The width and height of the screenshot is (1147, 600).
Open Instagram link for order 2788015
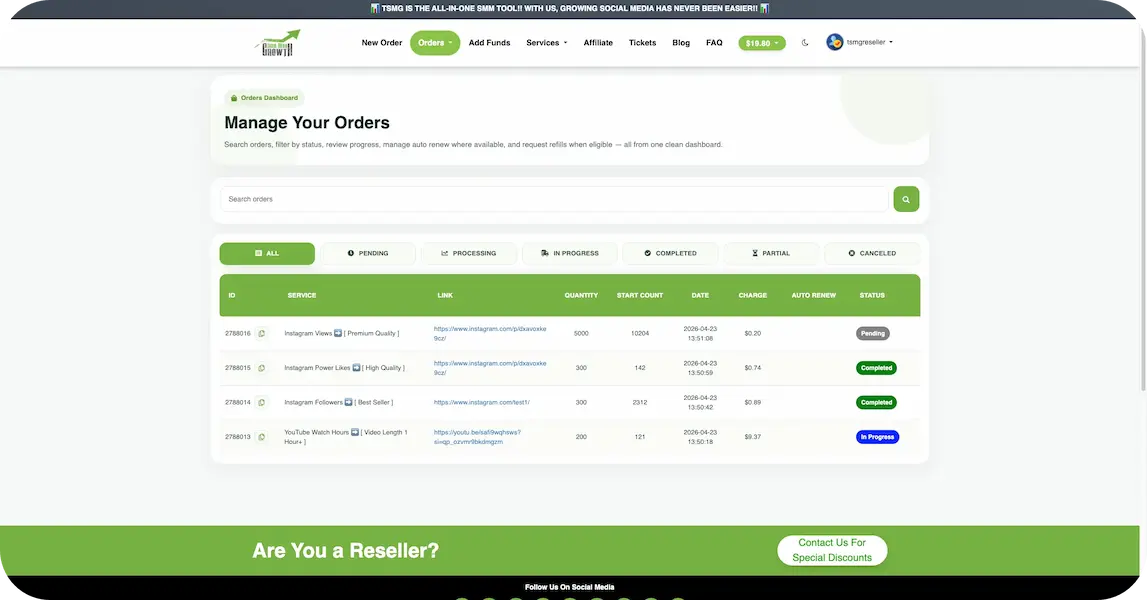[x=489, y=368]
